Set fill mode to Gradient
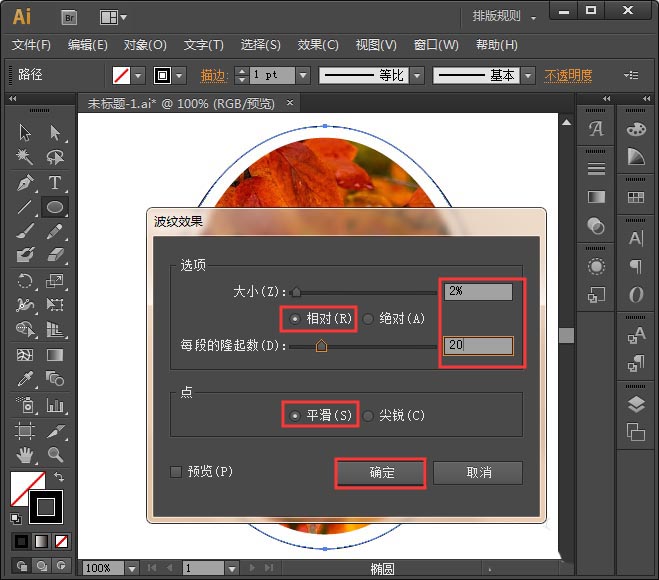The width and height of the screenshot is (659, 580). pyautogui.click(x=41, y=541)
